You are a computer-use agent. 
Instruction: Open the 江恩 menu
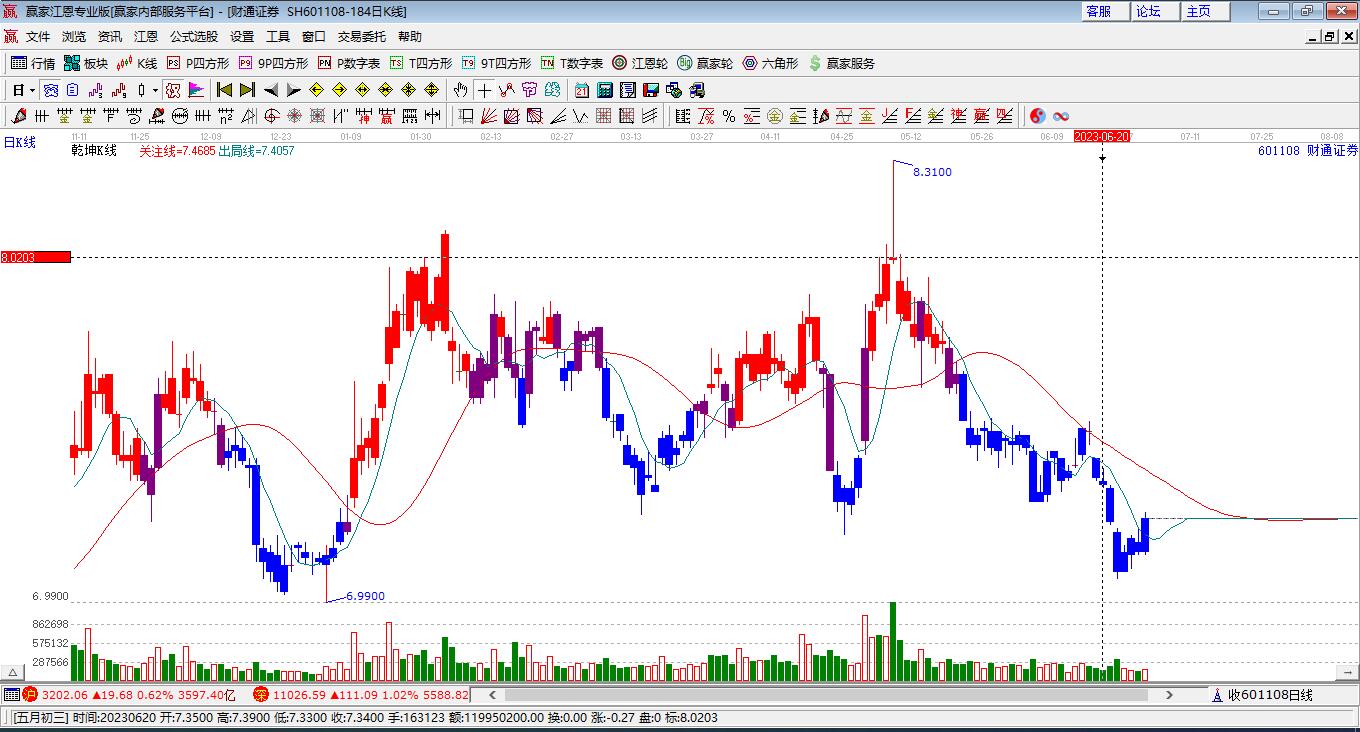click(x=146, y=37)
